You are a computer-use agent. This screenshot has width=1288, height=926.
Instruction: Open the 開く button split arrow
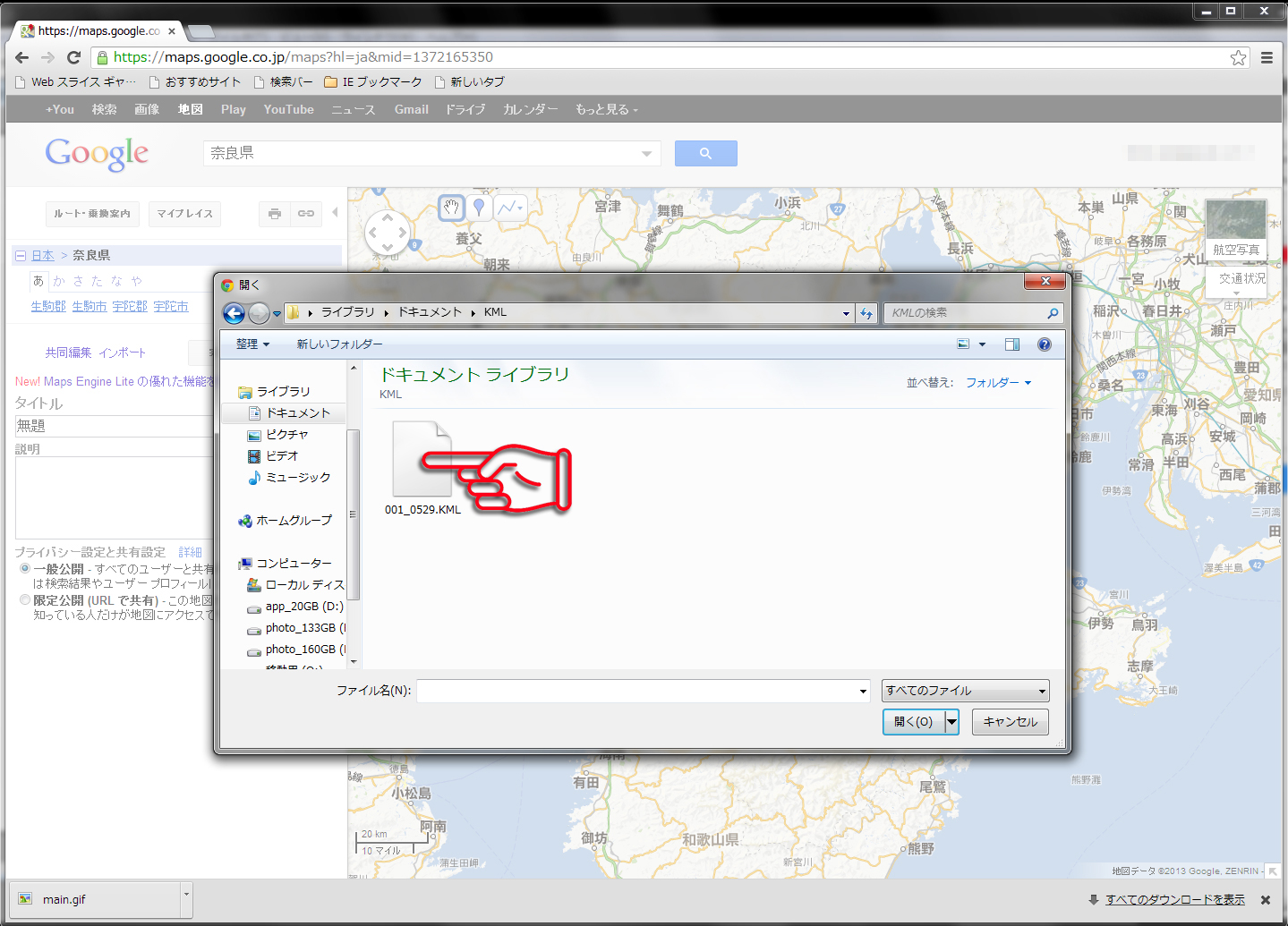click(x=951, y=721)
